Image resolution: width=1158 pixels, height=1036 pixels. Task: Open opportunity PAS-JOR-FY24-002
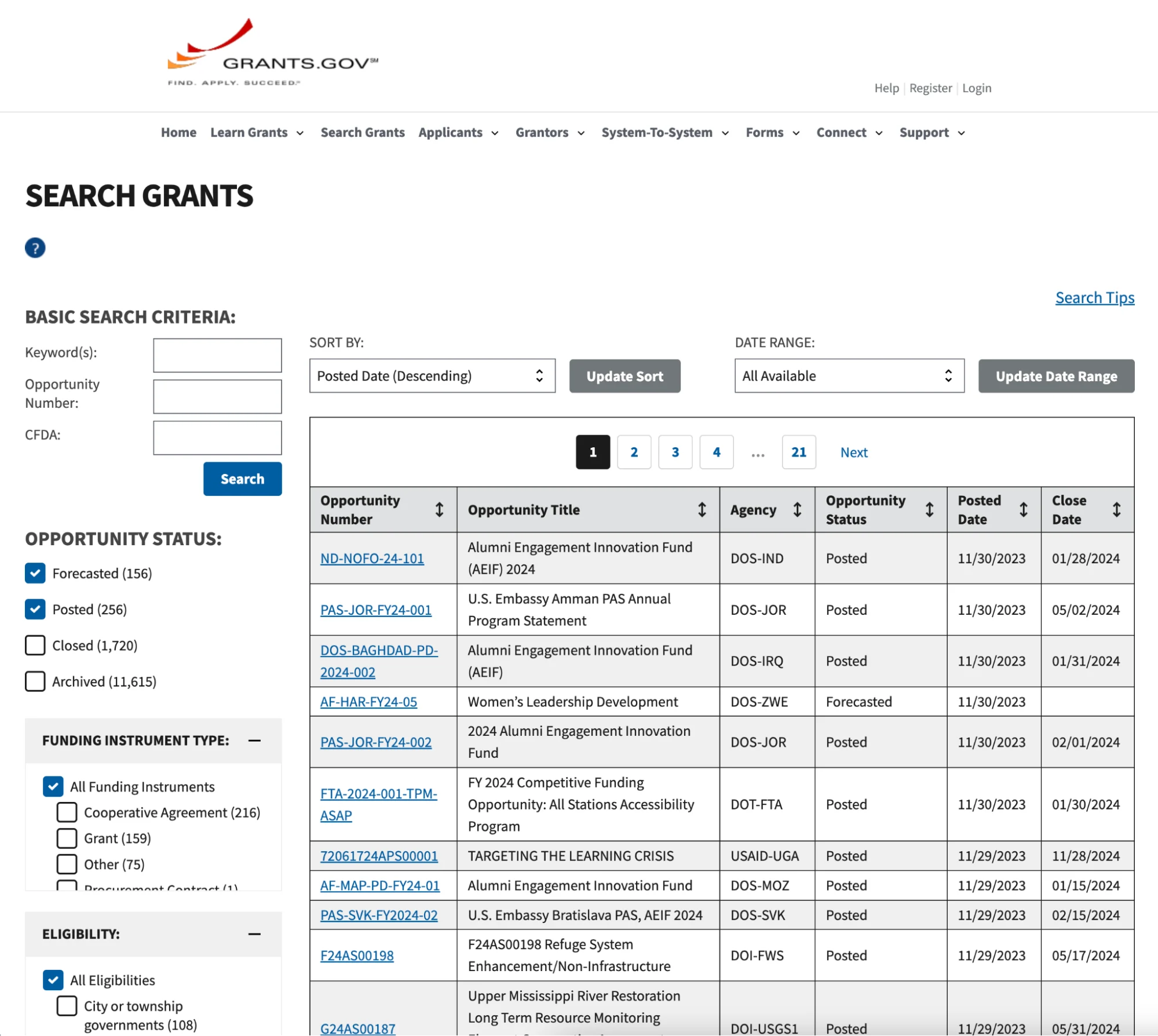point(375,742)
